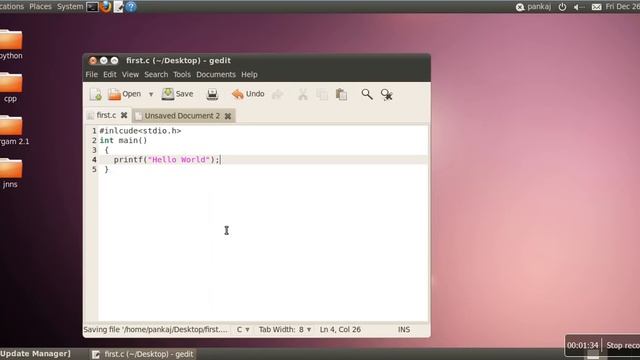Open the Documents menu
The width and height of the screenshot is (640, 360).
click(x=216, y=75)
